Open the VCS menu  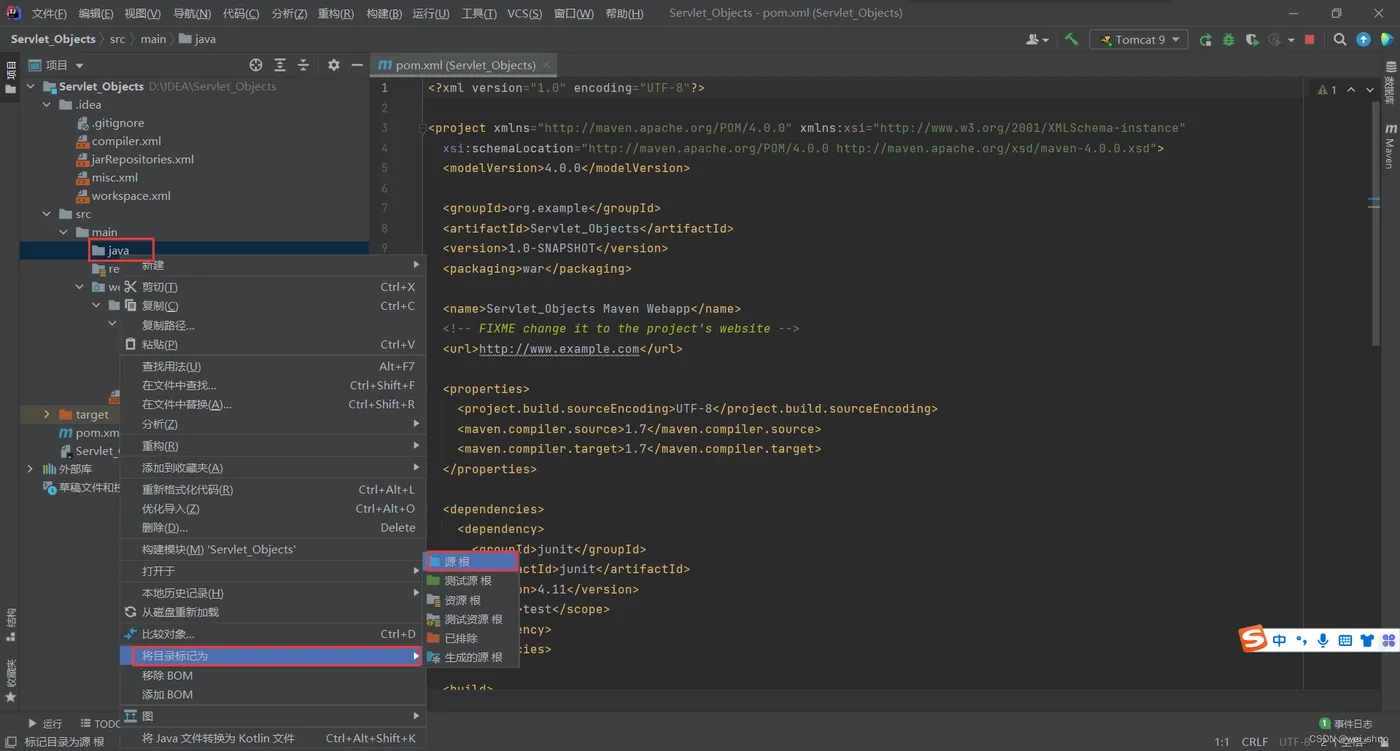[524, 13]
